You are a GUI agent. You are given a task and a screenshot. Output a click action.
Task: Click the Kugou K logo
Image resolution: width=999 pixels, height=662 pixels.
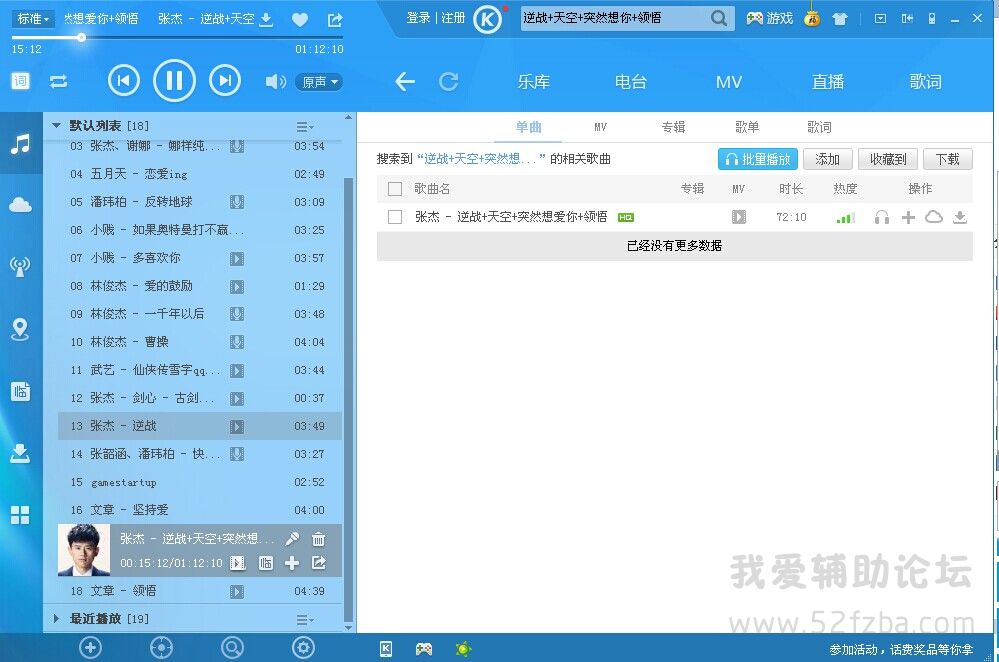487,20
